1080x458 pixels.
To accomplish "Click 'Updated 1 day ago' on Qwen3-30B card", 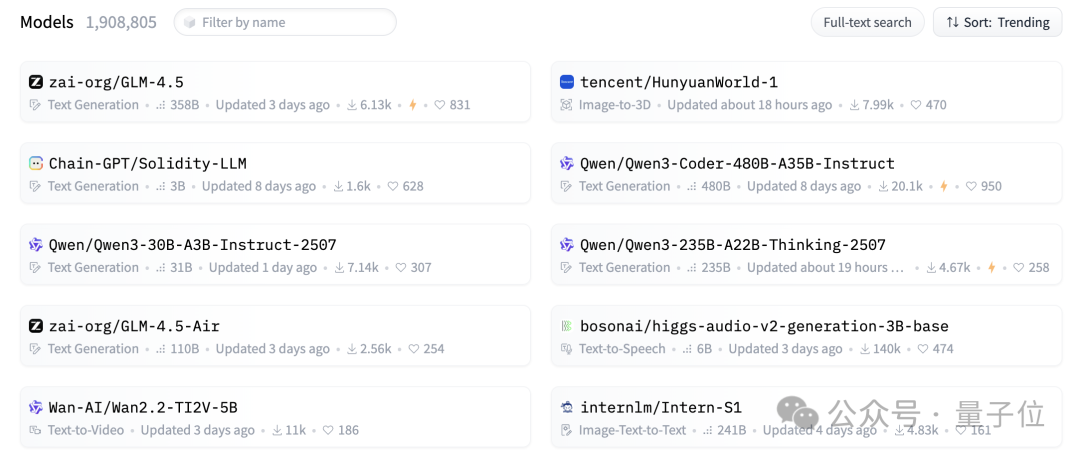I will tap(263, 268).
